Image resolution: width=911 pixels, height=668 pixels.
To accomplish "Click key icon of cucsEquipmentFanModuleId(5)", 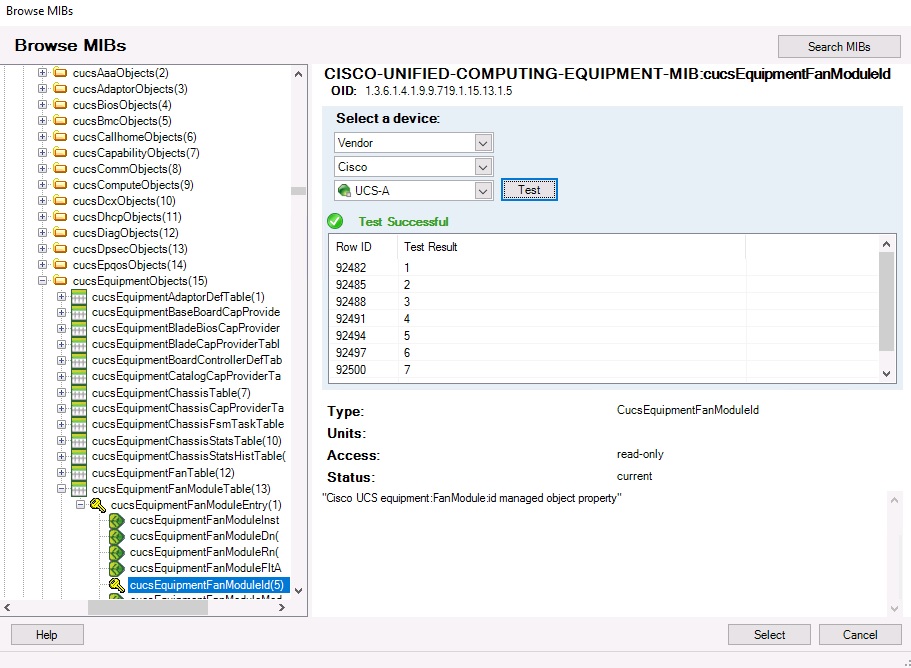I will click(117, 585).
